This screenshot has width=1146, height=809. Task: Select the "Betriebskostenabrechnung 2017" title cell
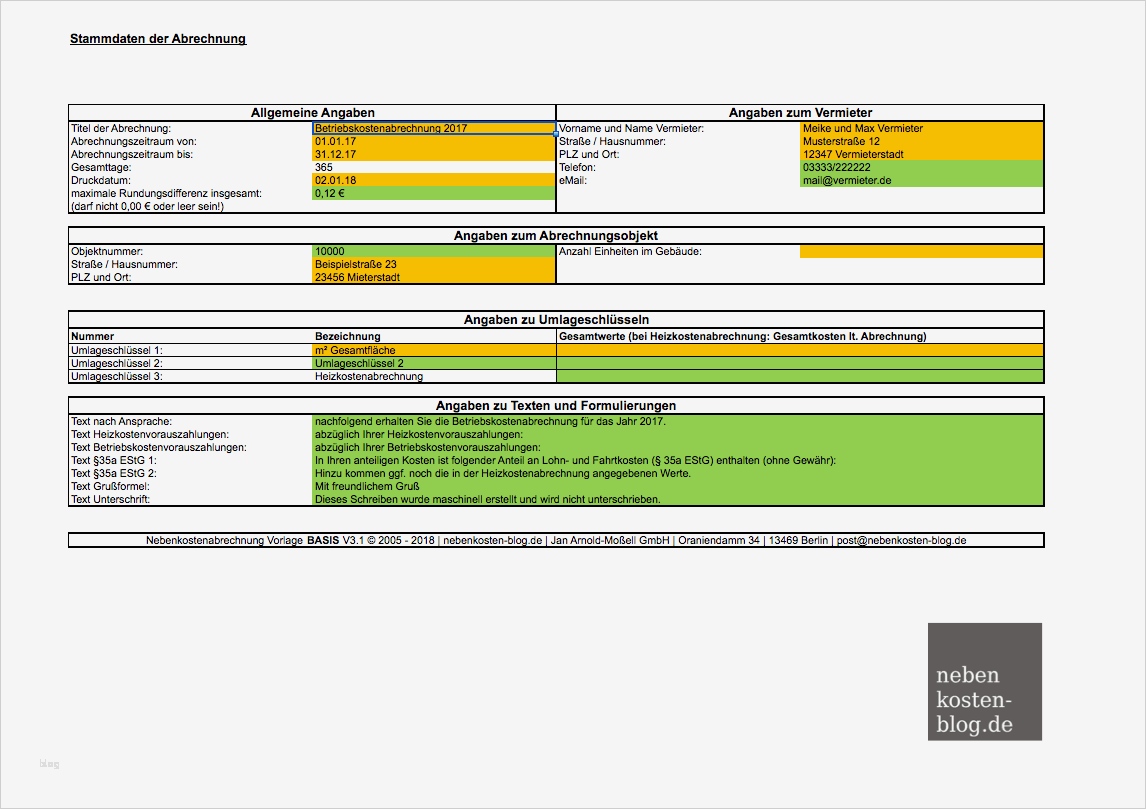[x=430, y=129]
